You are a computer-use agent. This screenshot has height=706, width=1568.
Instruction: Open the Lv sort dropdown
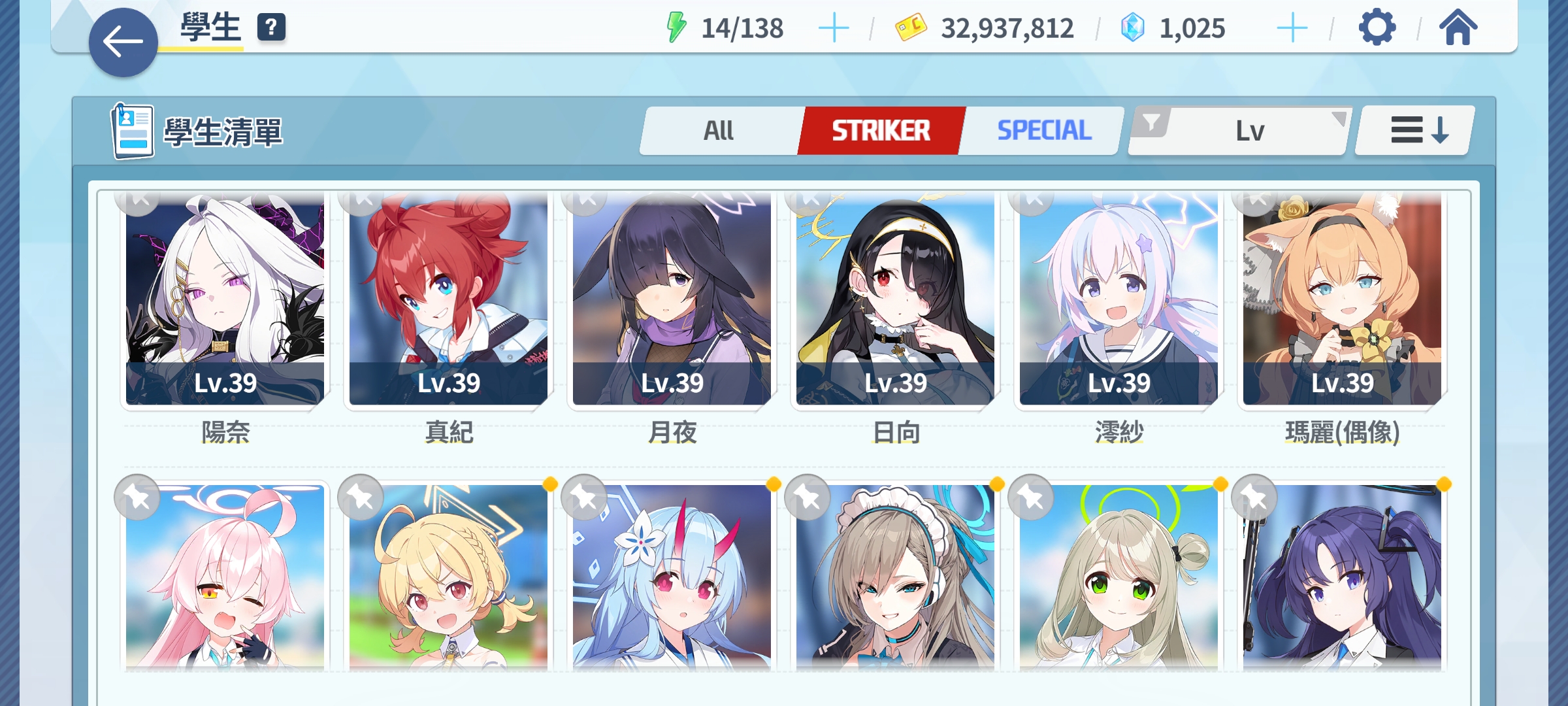point(1250,131)
